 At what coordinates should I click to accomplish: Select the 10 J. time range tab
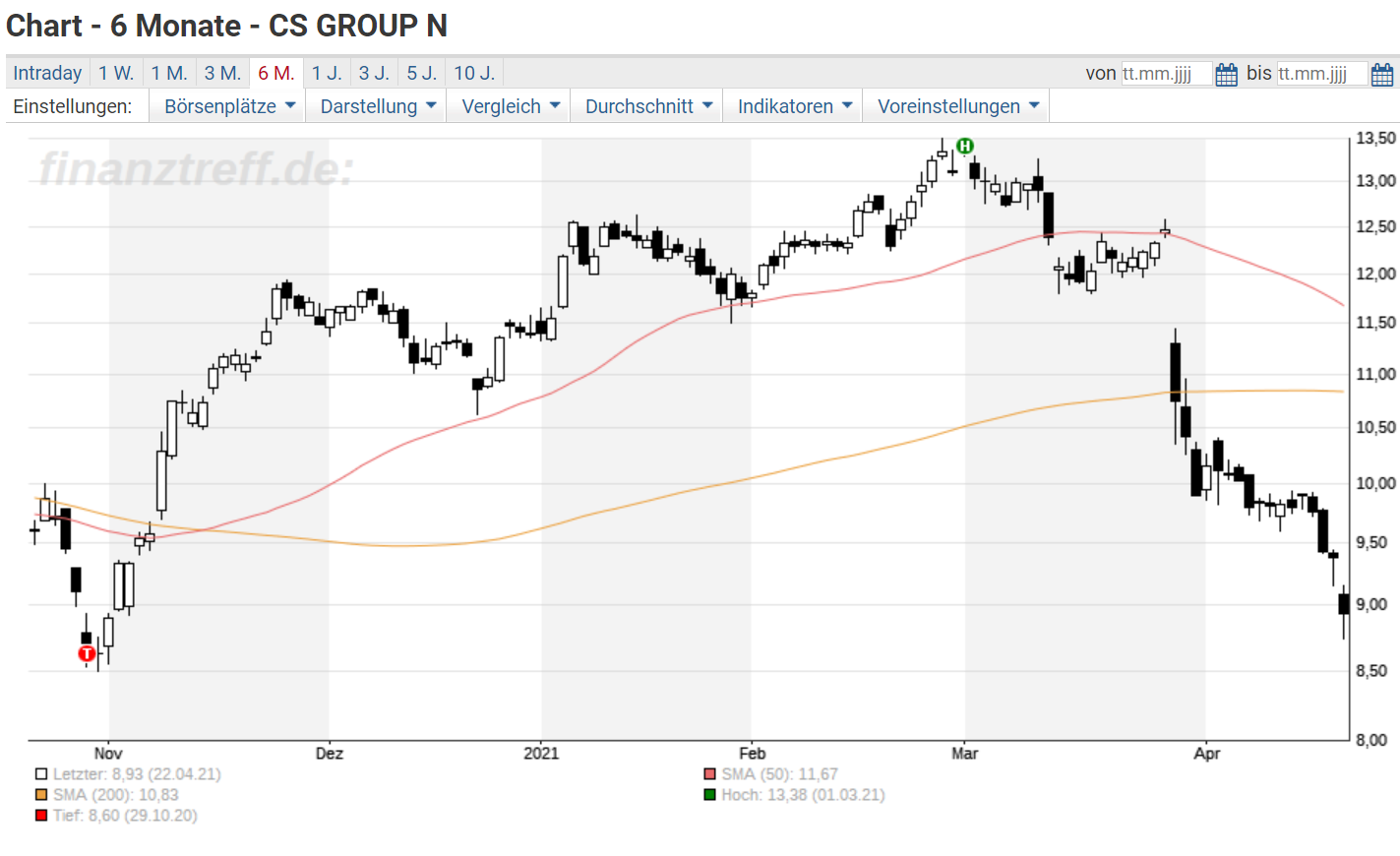point(474,73)
